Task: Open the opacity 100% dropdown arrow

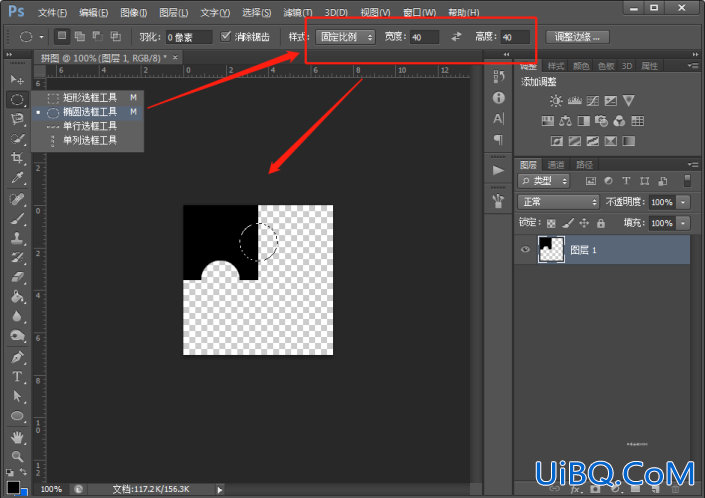Action: [x=683, y=202]
